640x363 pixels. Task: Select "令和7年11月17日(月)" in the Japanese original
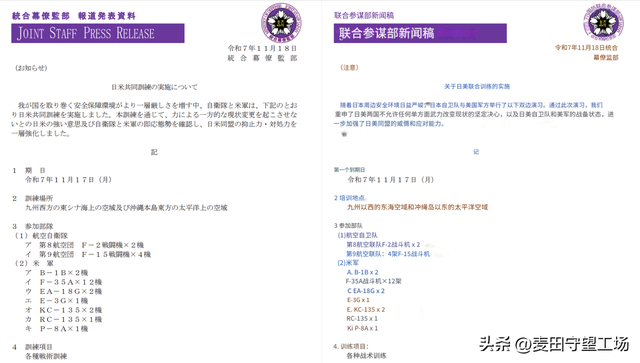point(69,180)
